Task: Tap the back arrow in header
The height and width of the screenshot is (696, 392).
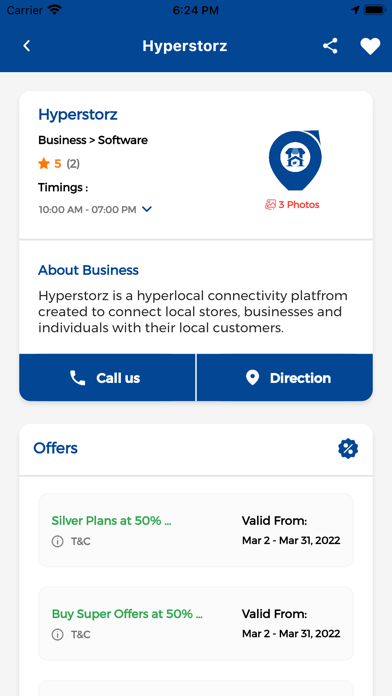Action: click(27, 46)
